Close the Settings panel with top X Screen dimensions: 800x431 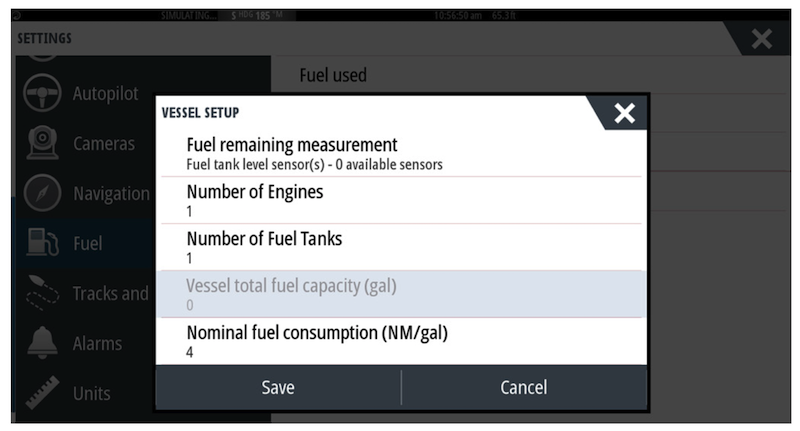pos(761,39)
